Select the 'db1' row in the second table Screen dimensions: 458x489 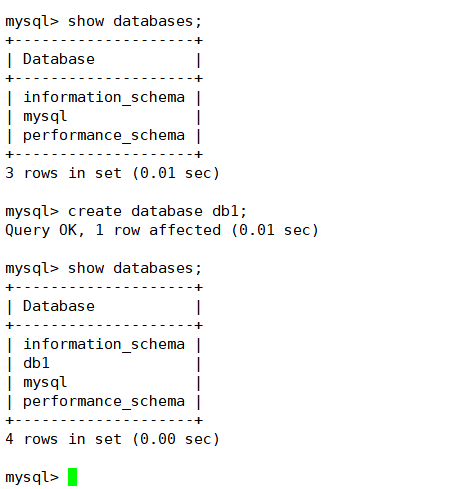coord(36,363)
